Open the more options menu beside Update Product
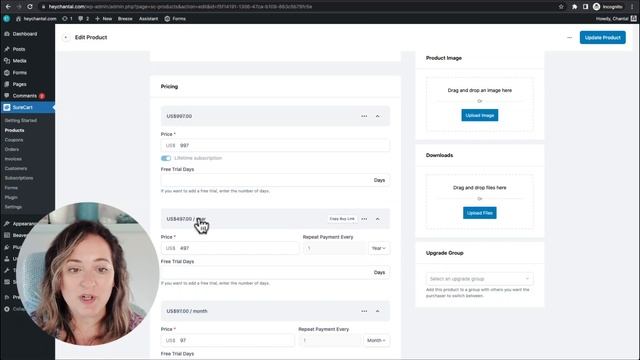The image size is (640, 360). click(x=569, y=38)
